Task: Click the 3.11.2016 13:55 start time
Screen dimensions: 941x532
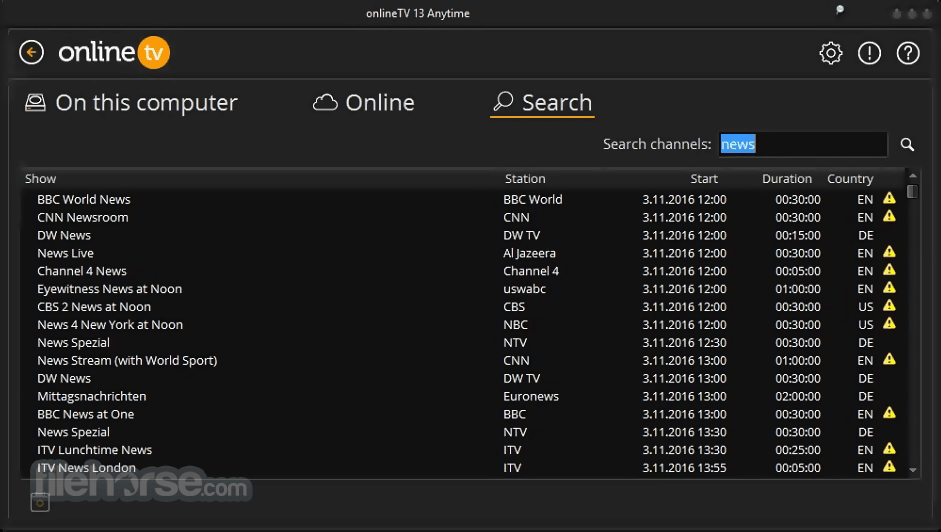Action: [684, 468]
